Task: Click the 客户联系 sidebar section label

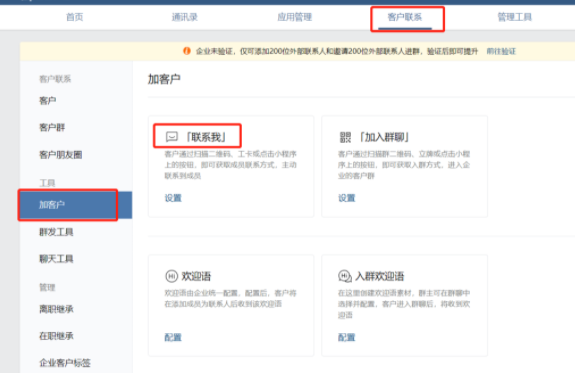Action: click(55, 79)
